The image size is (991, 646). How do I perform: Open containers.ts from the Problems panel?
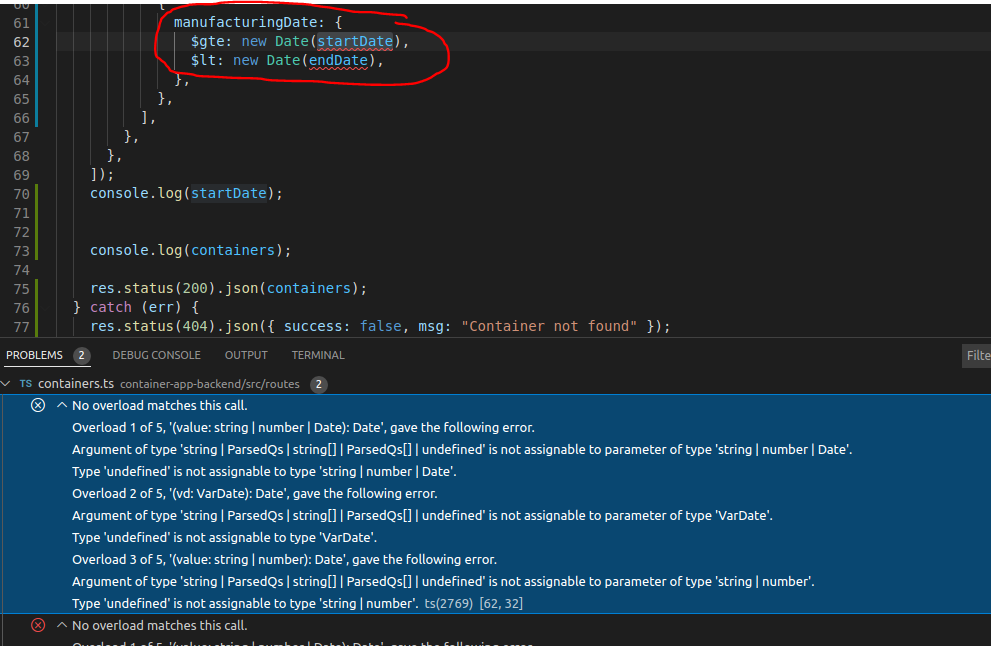pyautogui.click(x=77, y=383)
